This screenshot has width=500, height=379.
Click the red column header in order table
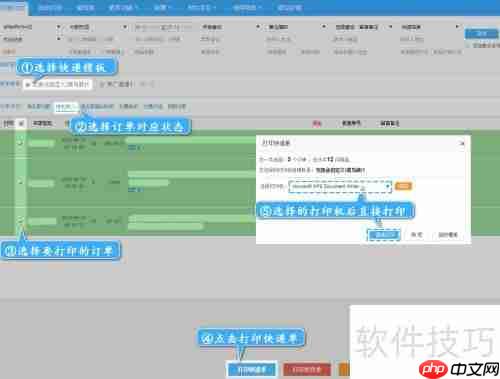coord(317,124)
